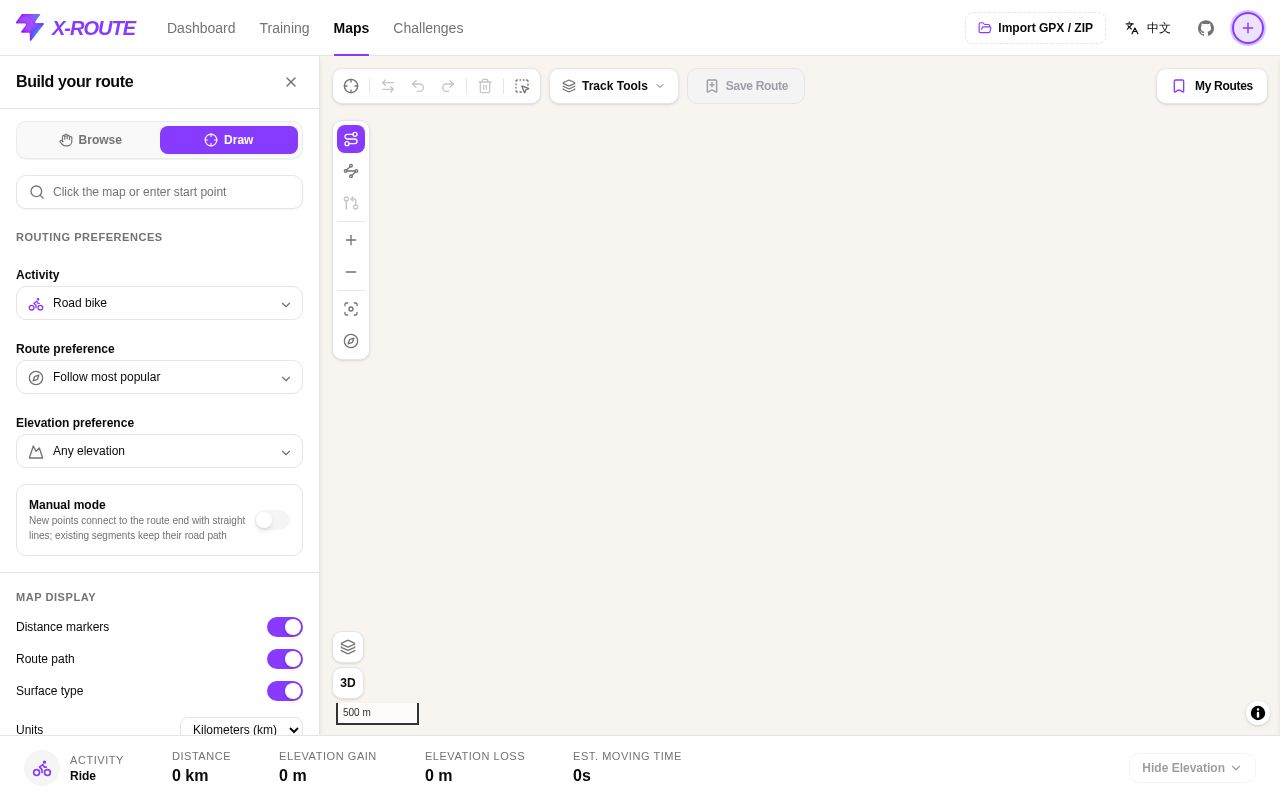
Task: Select the Maps tab
Action: [351, 28]
